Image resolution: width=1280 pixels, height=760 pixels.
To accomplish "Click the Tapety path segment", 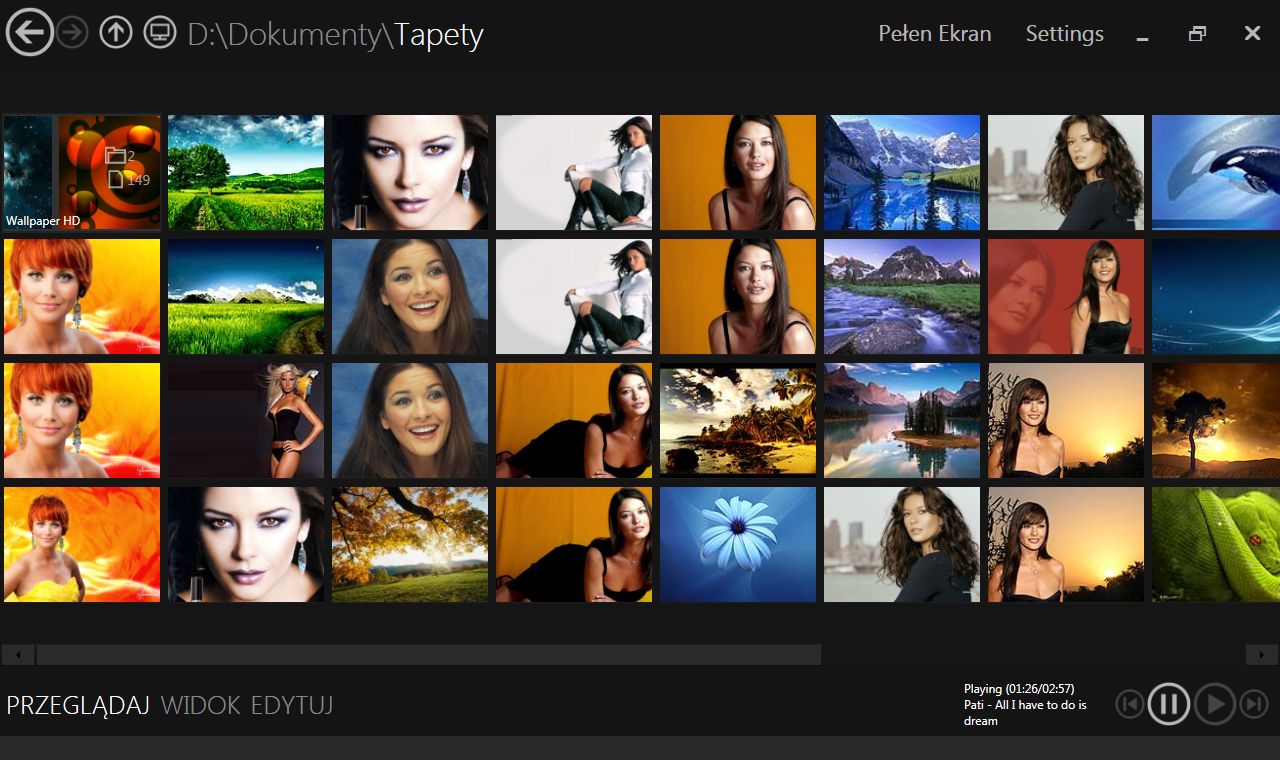I will [x=439, y=35].
